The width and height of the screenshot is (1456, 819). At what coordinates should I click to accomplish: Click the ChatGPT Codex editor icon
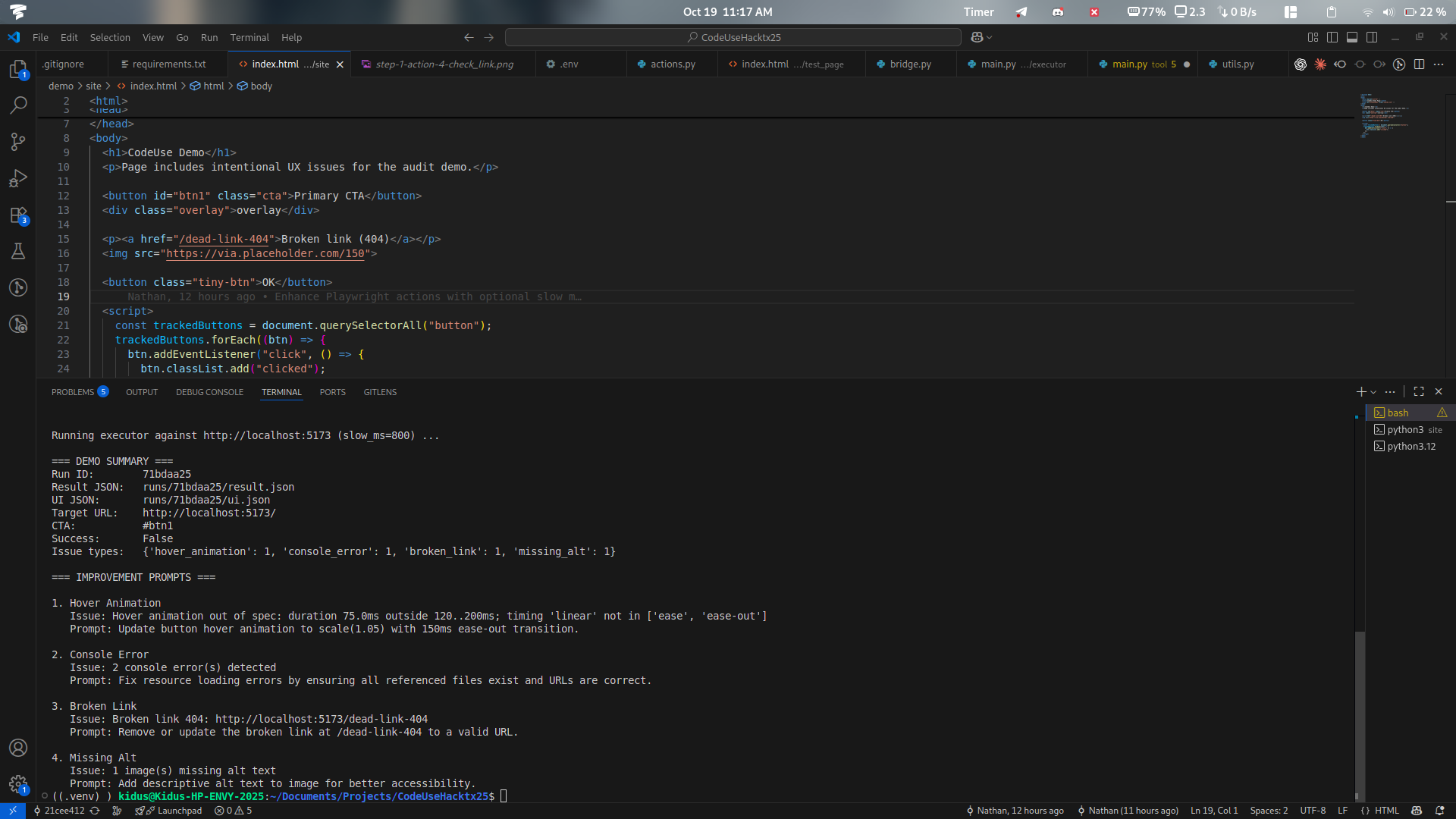(x=1301, y=64)
